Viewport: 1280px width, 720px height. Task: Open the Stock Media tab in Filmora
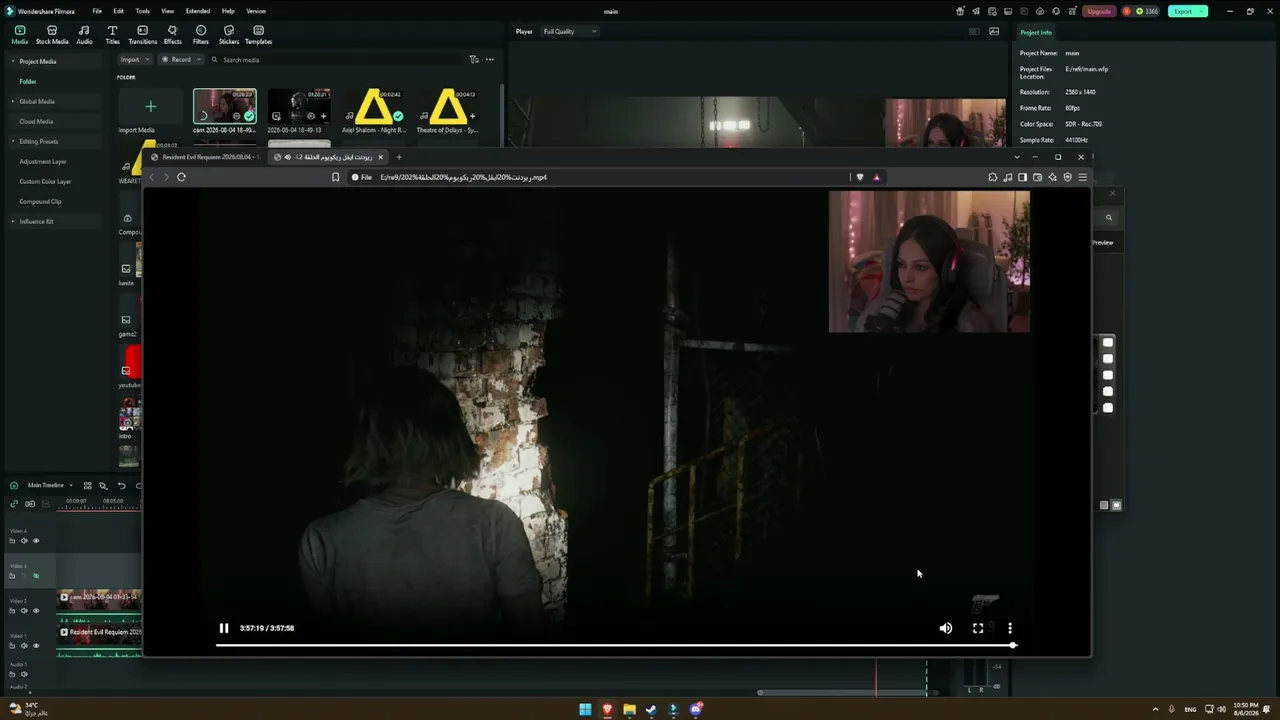pos(52,35)
